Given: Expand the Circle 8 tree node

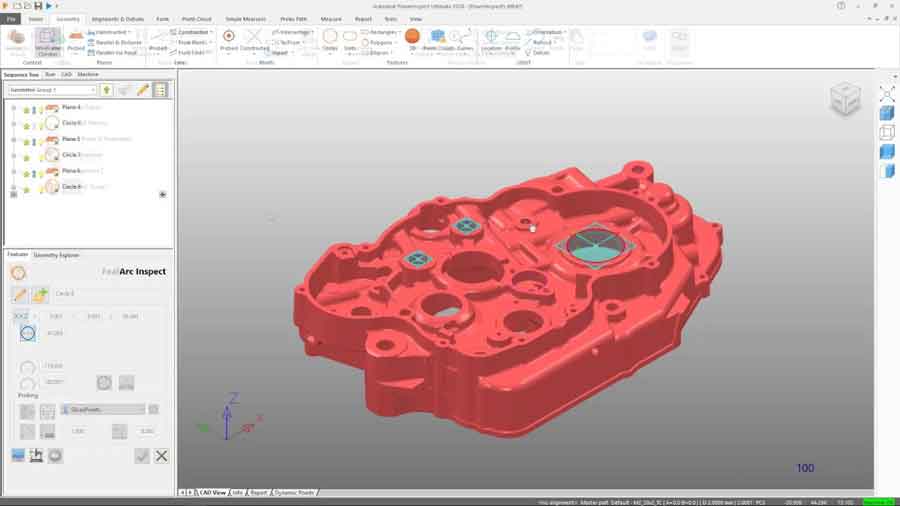Looking at the screenshot, I should point(14,187).
